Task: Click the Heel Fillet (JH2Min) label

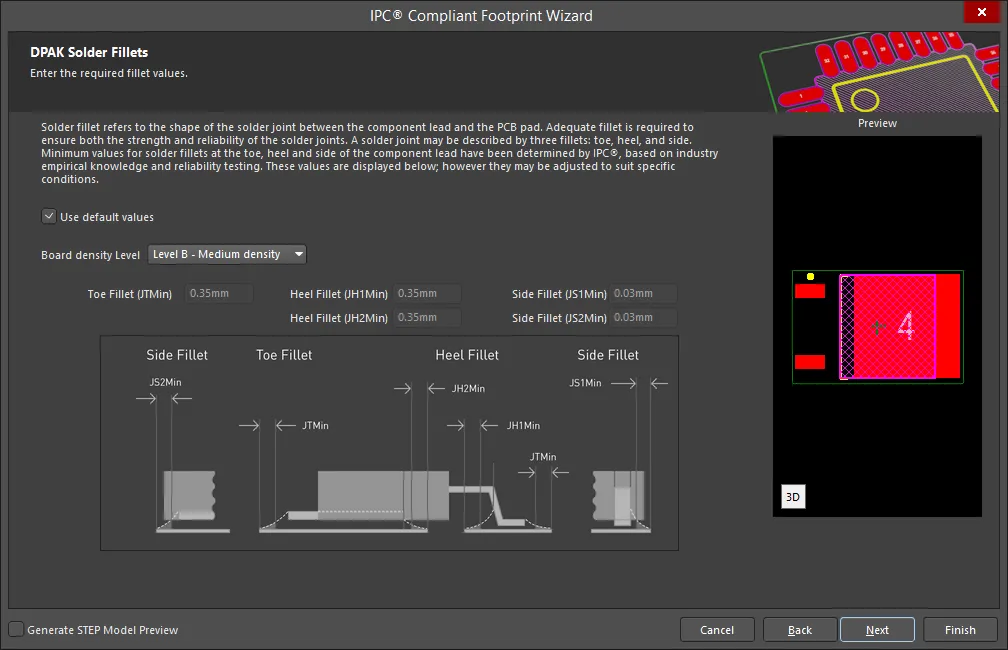Action: pyautogui.click(x=339, y=318)
